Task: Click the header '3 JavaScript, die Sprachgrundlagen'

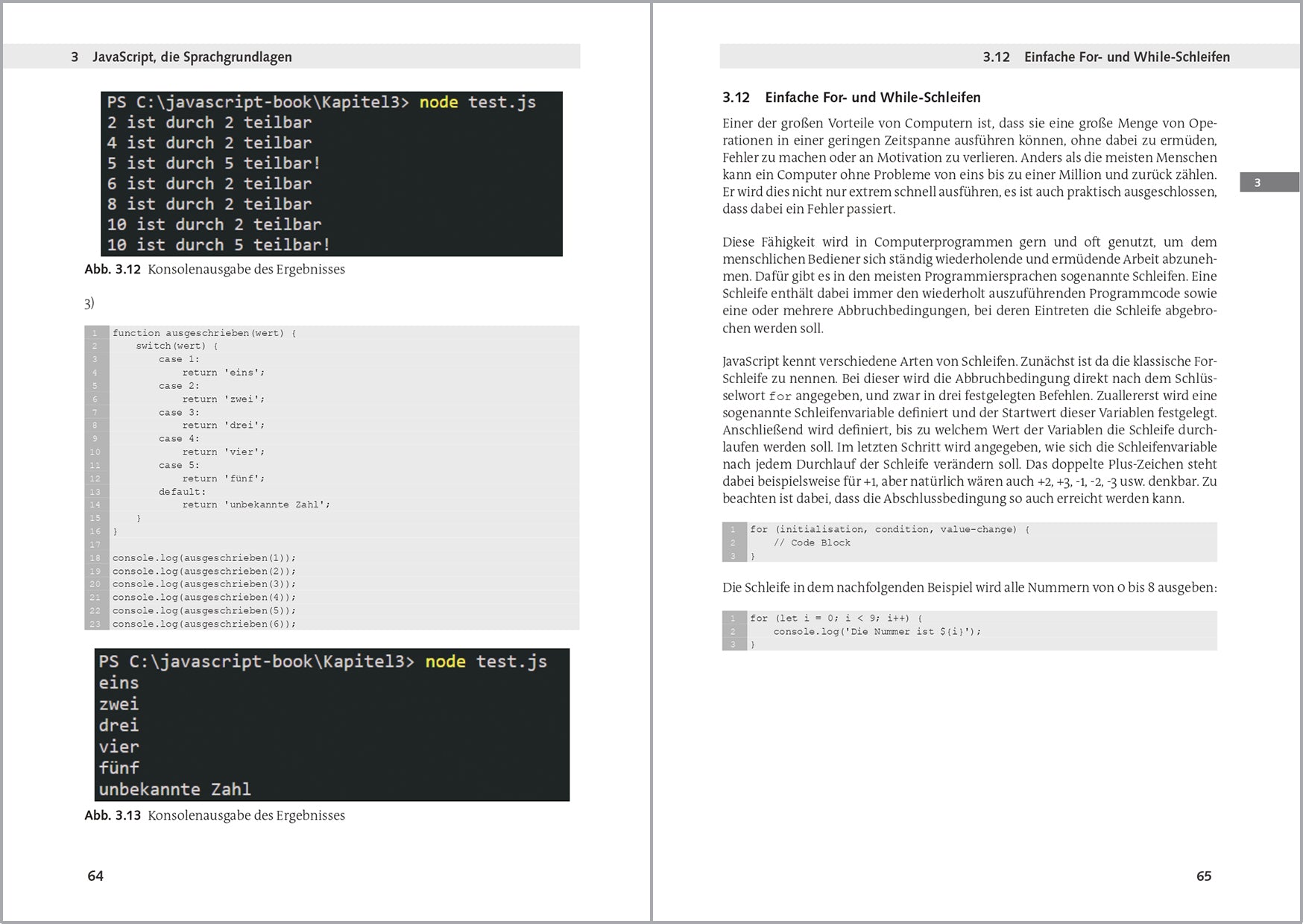Action: 182,57
